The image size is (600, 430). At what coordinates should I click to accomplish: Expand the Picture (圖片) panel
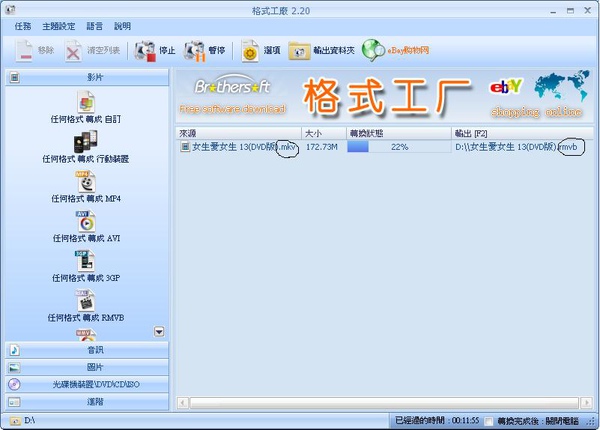[87, 367]
